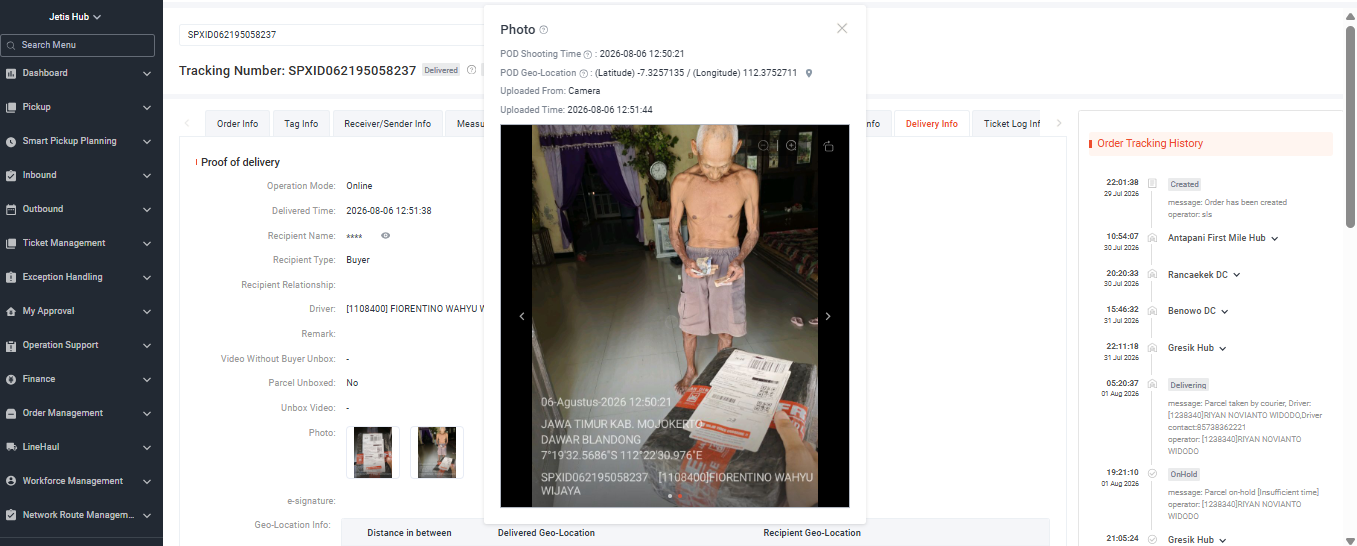
Task: Click the Dashboard sidebar icon
Action: coord(11,73)
